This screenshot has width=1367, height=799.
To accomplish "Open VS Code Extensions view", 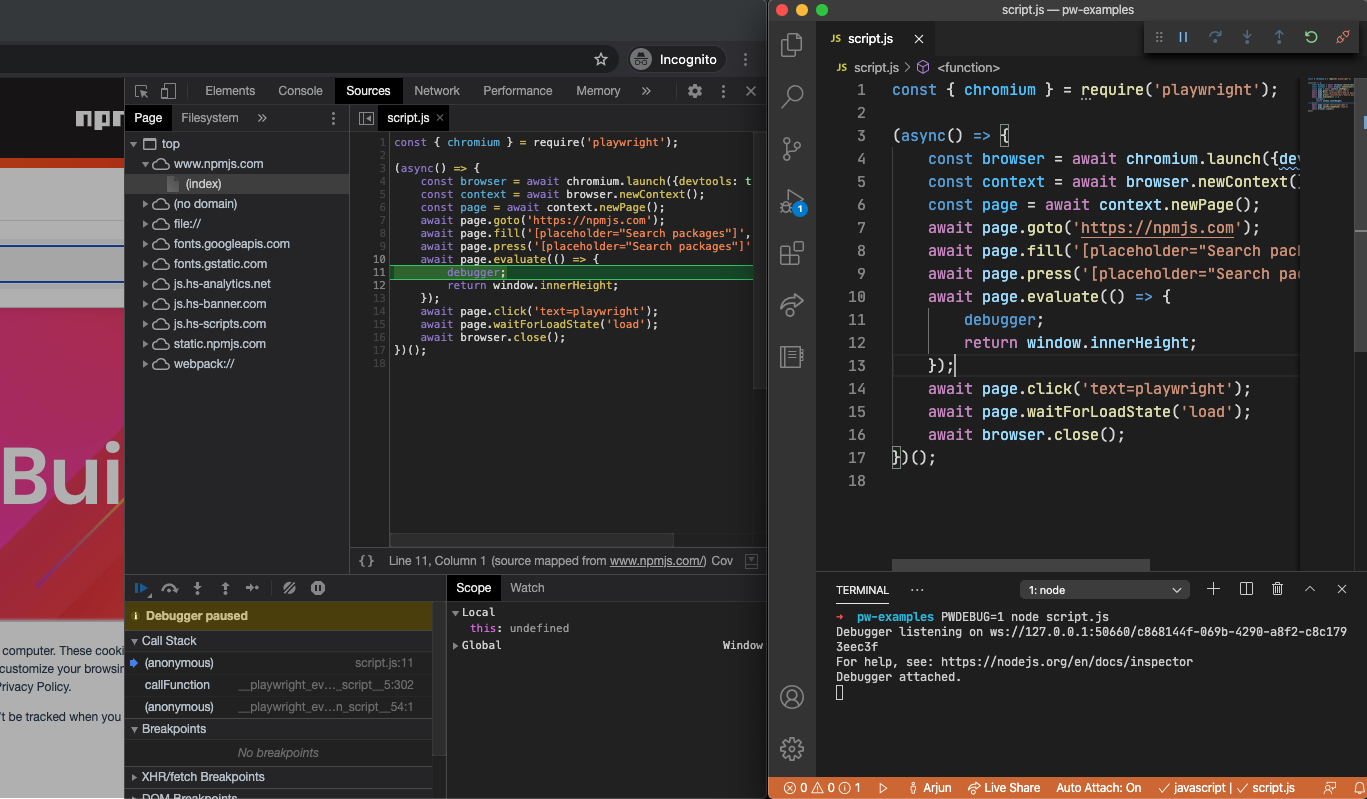I will [792, 253].
